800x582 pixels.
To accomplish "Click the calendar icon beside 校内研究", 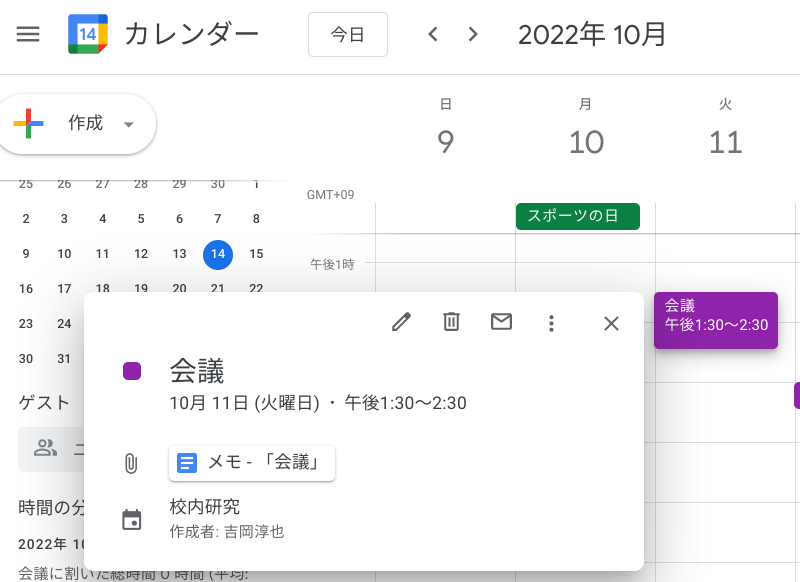I will point(132,519).
